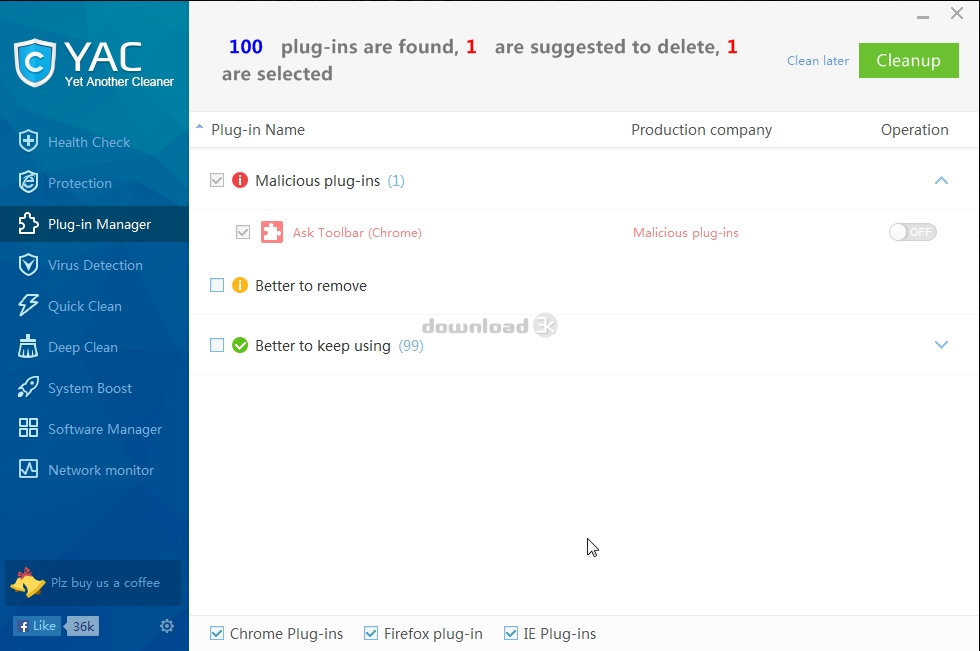Screen dimensions: 980x651
Task: Toggle the Chrome Plug-ins filter checkbox
Action: [217, 634]
